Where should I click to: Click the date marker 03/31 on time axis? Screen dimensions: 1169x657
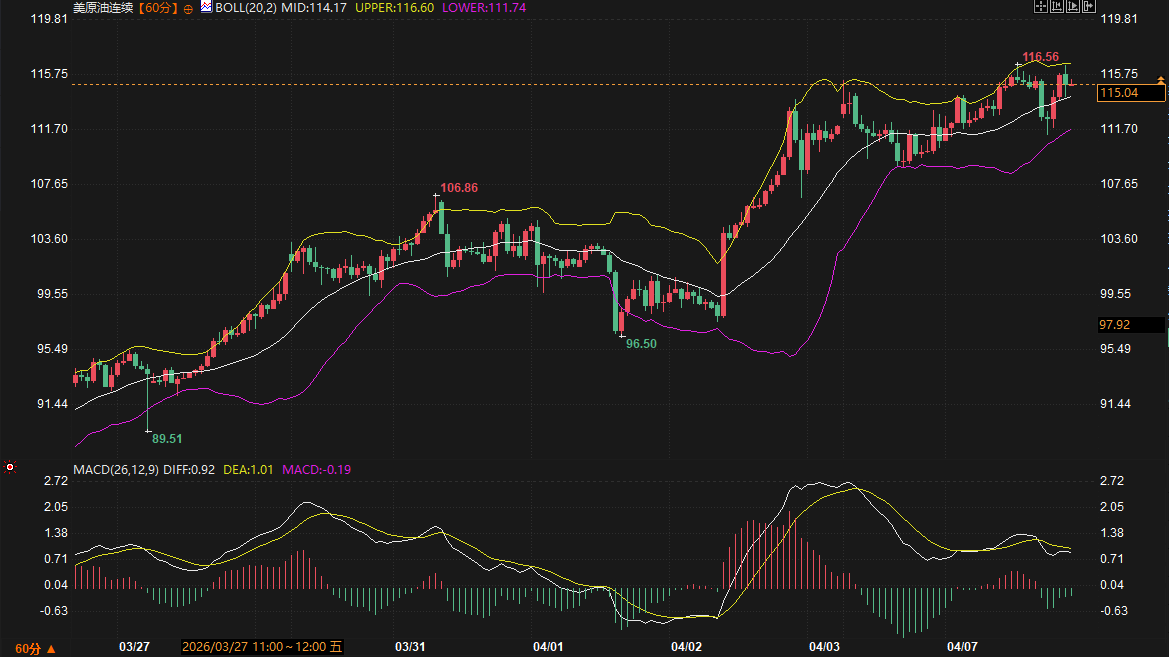coord(410,647)
